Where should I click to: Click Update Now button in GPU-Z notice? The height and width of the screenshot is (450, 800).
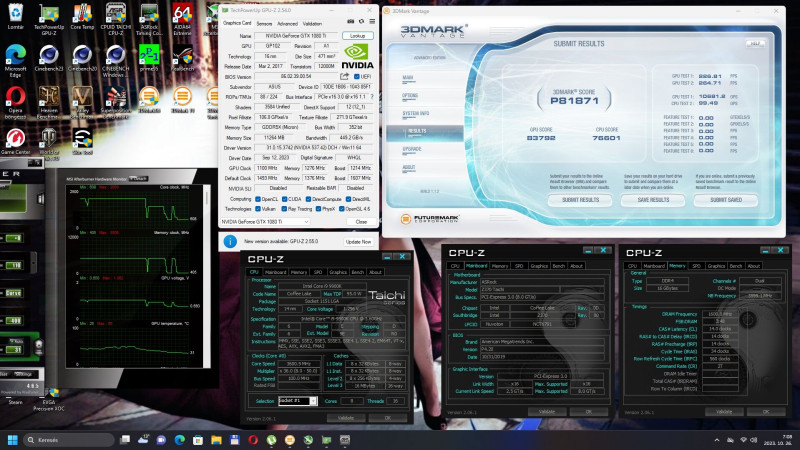pyautogui.click(x=358, y=242)
